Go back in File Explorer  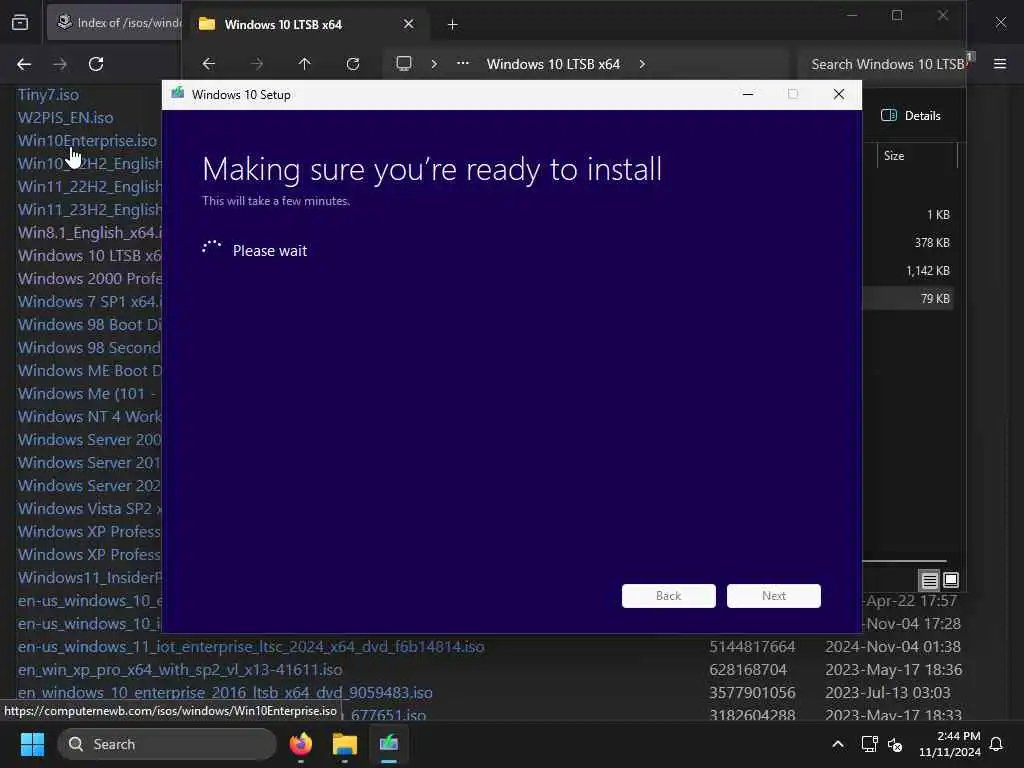tap(208, 64)
